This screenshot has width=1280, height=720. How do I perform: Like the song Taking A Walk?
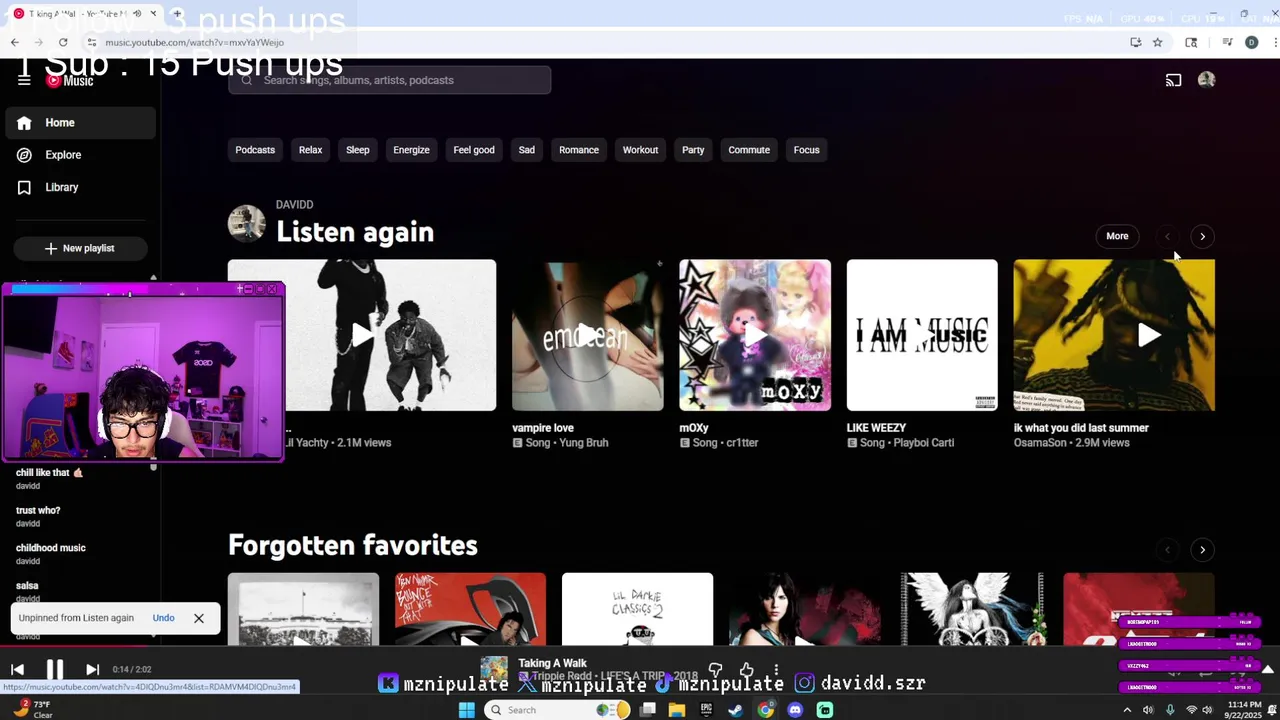tap(746, 669)
